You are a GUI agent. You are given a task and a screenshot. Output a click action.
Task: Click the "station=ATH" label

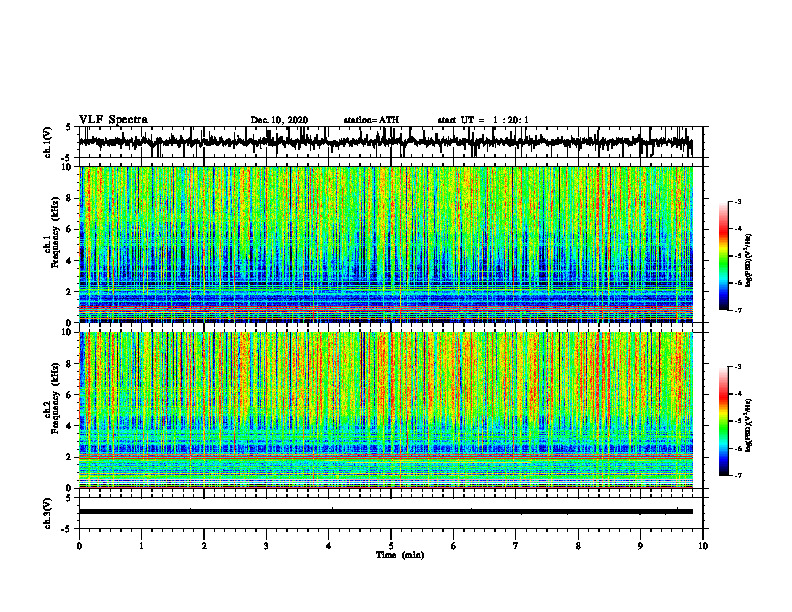(x=371, y=120)
